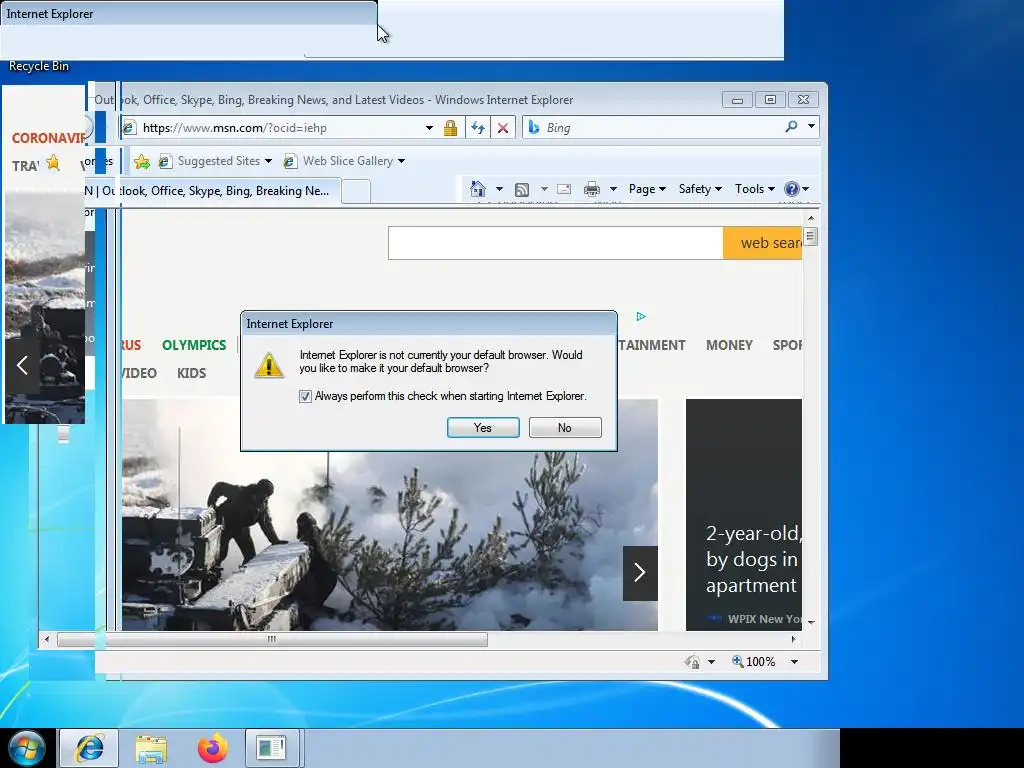Click the horizontal scrollbar right arrow
Image resolution: width=1024 pixels, height=768 pixels.
point(794,639)
